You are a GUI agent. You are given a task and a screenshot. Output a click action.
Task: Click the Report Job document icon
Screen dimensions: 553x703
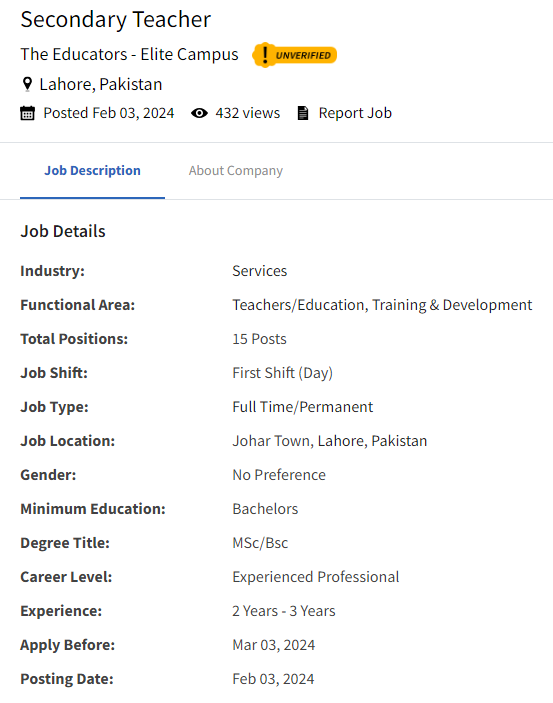tap(303, 113)
